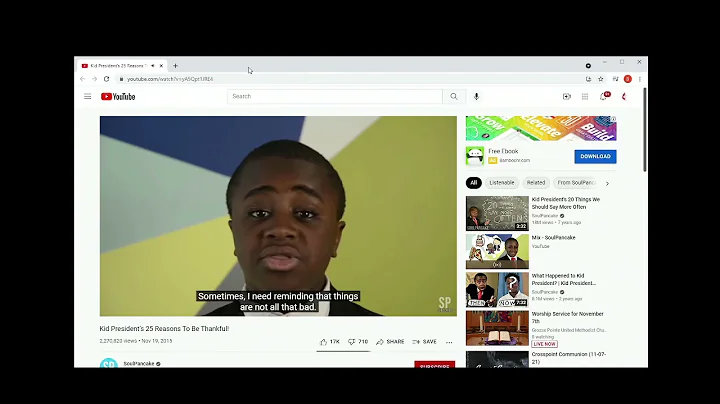Open the Chrome profile icon

click(628, 79)
